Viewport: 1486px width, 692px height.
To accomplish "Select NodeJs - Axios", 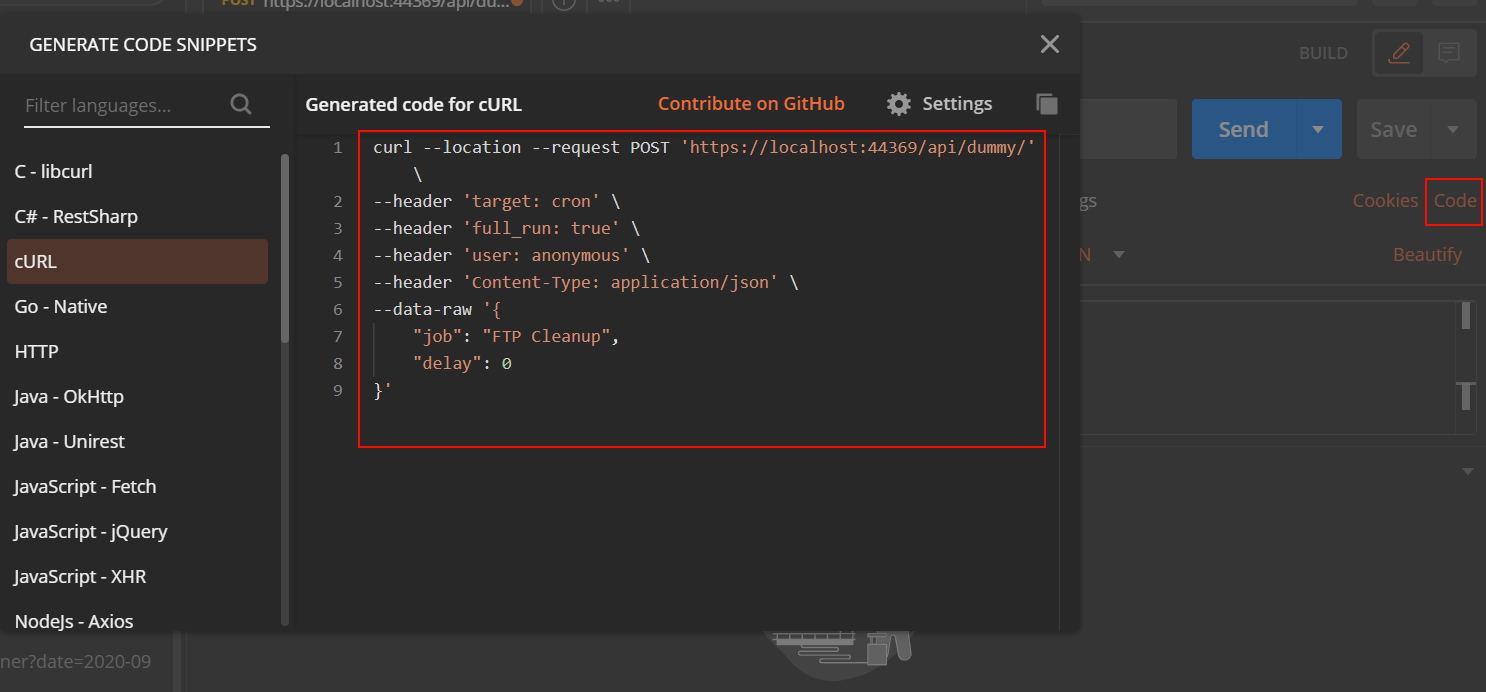I will [137, 621].
